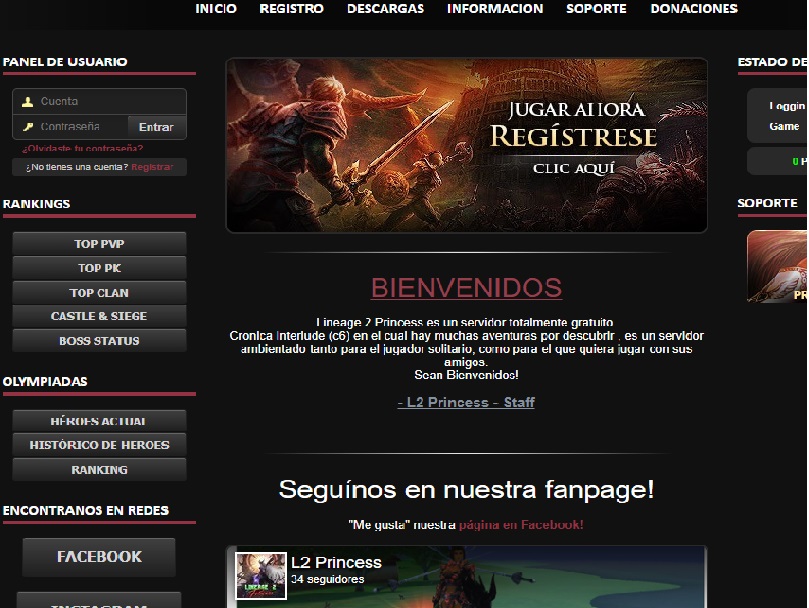This screenshot has width=809, height=608.
Task: Go to the REGISTRO page
Action: coord(292,9)
